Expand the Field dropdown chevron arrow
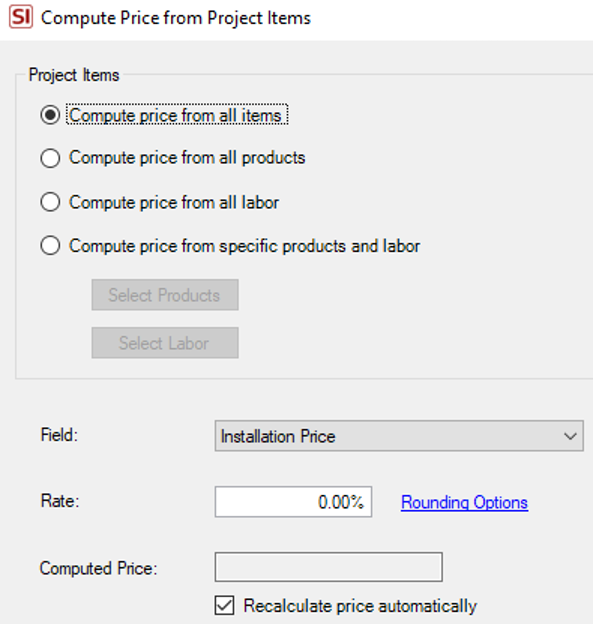Viewport: 594px width, 624px height. click(570, 436)
